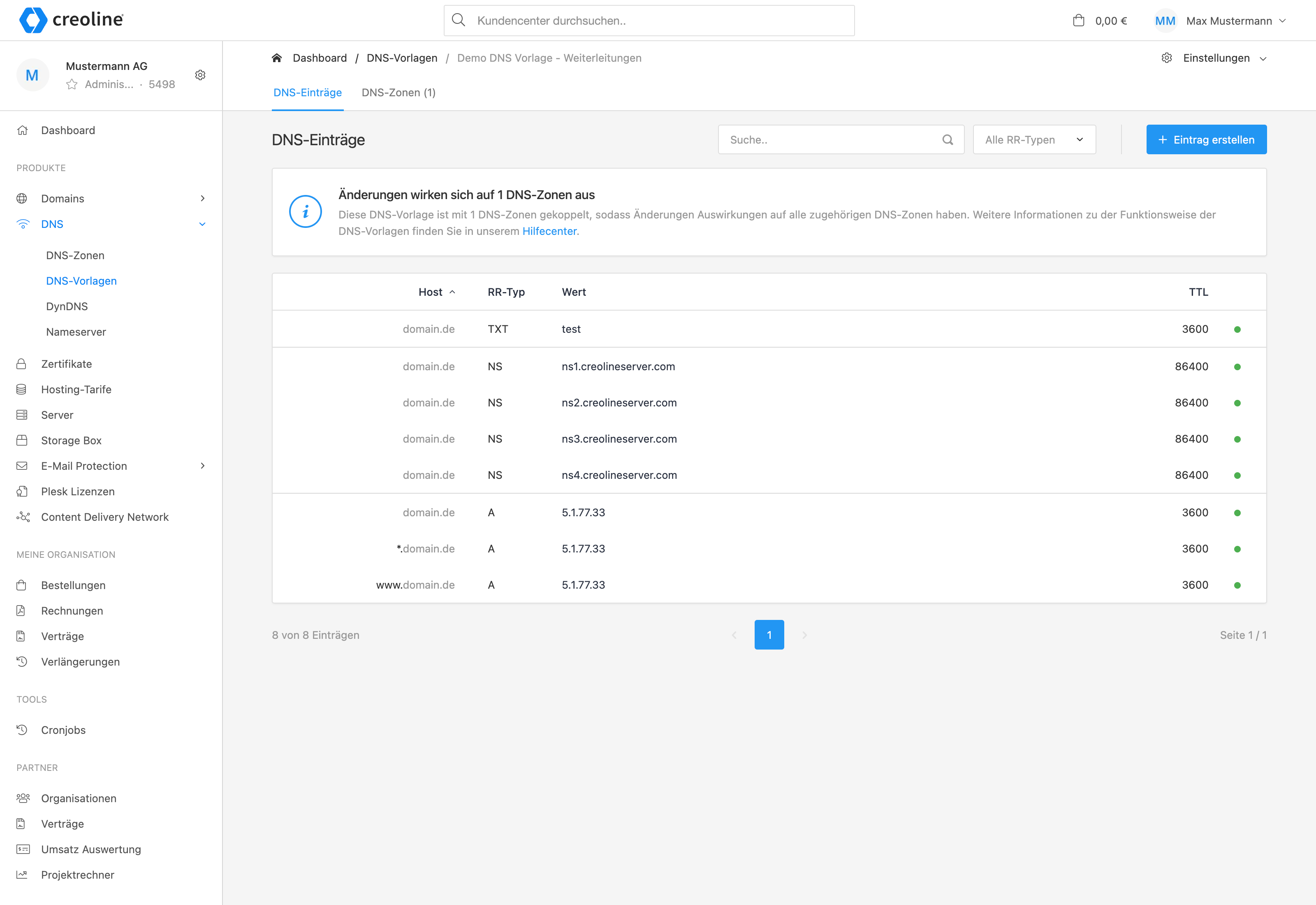1316x905 pixels.
Task: Click the RR-Typ column header
Action: (506, 292)
